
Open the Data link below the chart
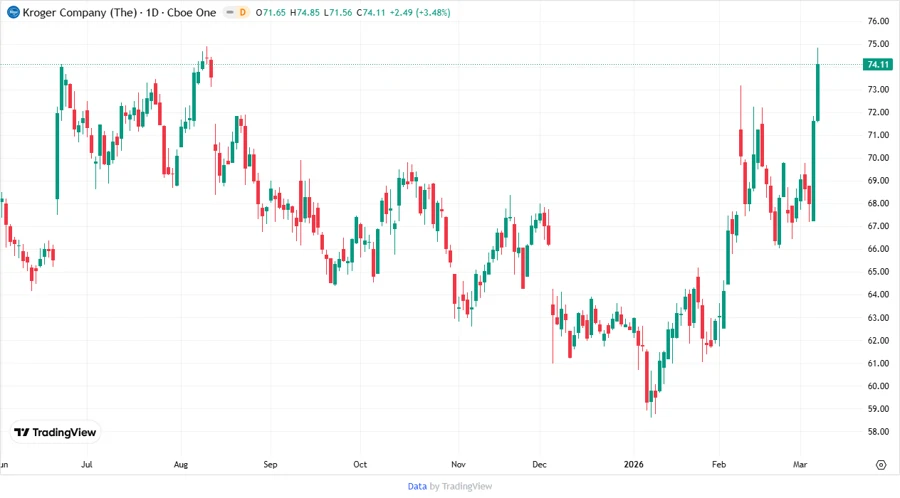coord(417,487)
